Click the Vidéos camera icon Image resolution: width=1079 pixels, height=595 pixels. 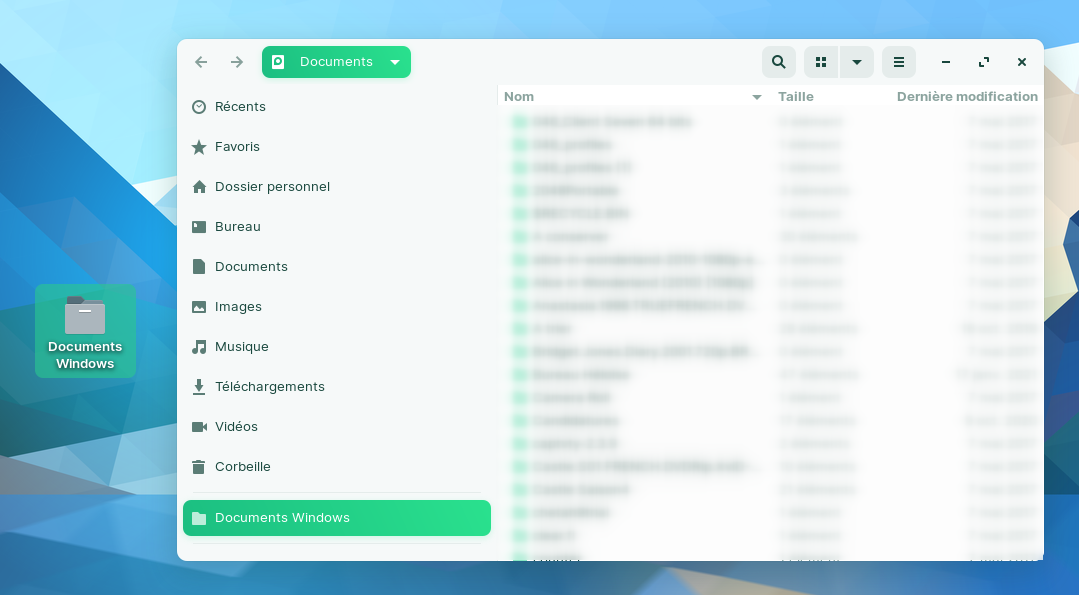point(199,427)
